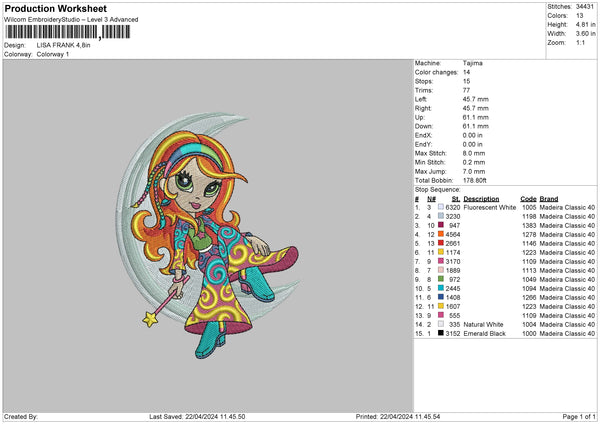Select the 'Colorway 1' value

53,54
